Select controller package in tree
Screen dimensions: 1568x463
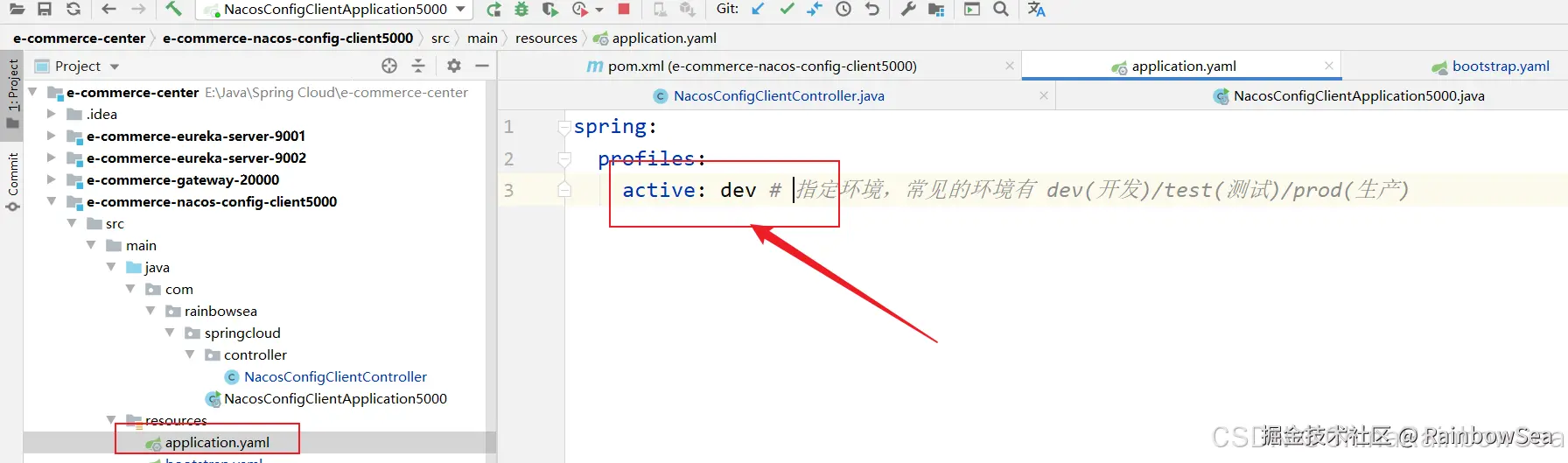(x=255, y=355)
